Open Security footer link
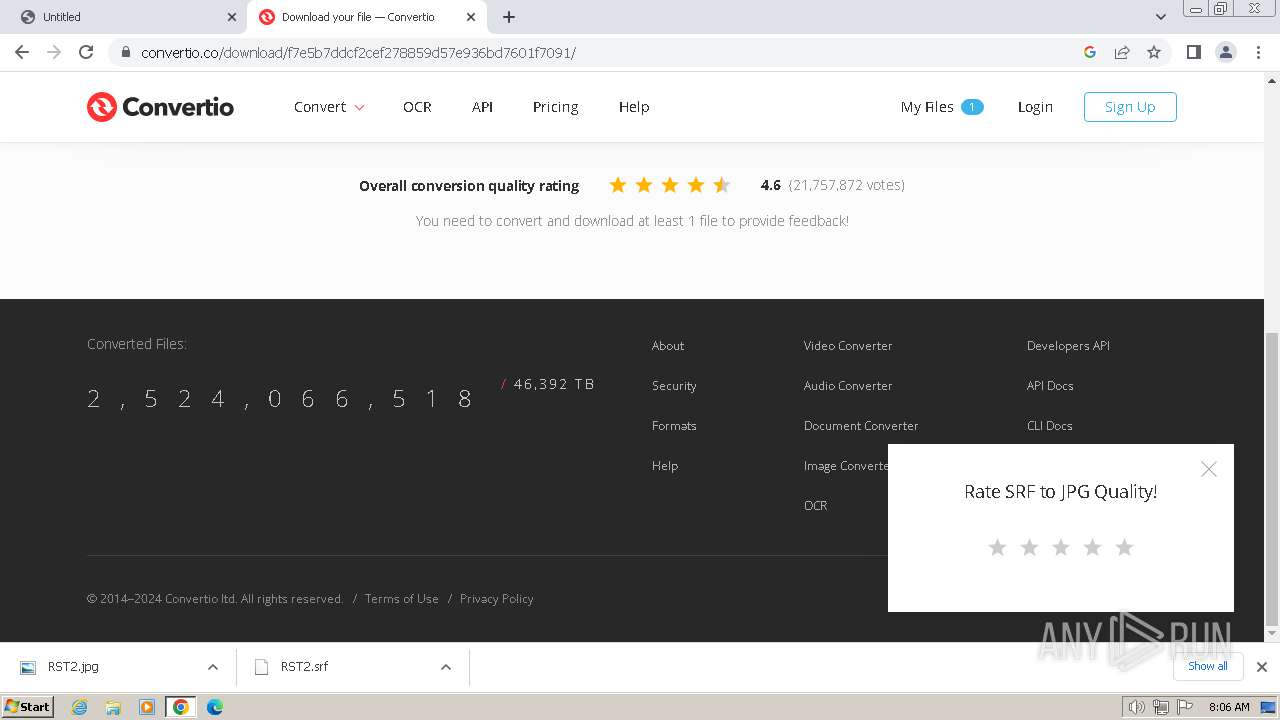 [674, 386]
